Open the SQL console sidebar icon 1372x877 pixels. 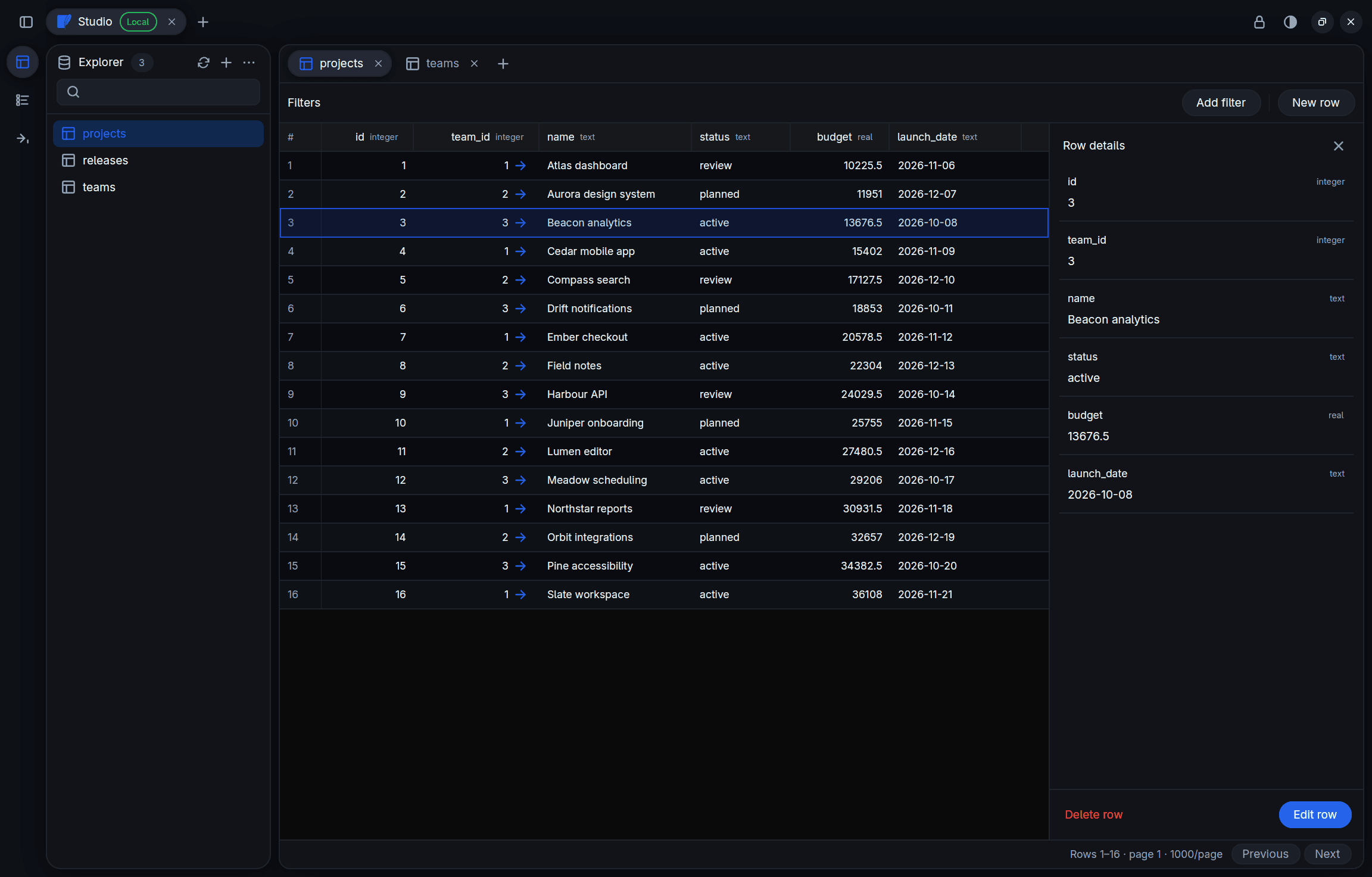pyautogui.click(x=23, y=138)
